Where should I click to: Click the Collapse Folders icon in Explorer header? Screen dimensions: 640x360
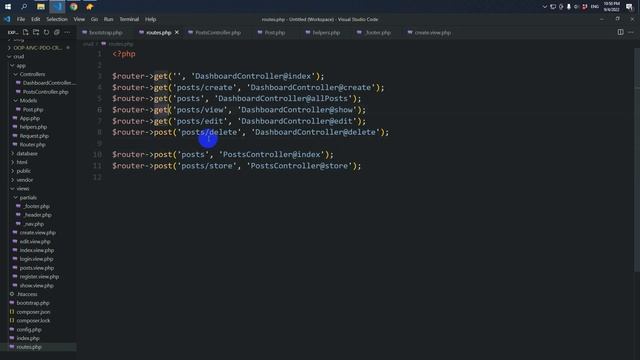[57, 32]
